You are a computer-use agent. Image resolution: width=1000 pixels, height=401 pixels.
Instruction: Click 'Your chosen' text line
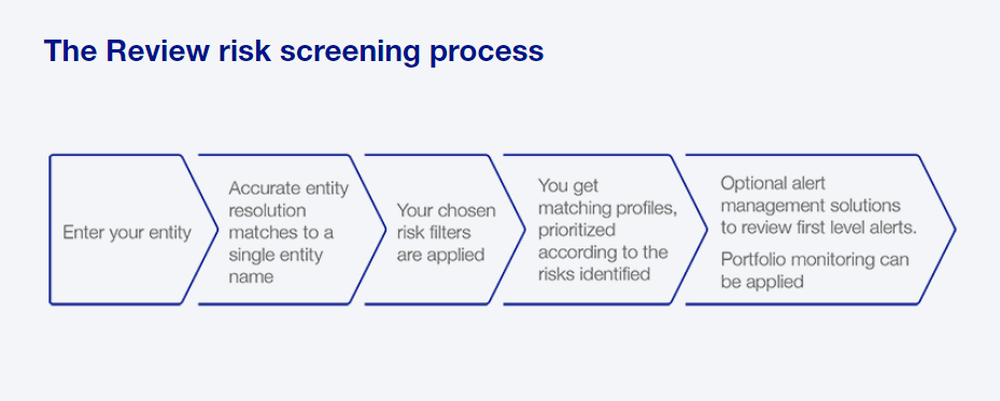446,210
